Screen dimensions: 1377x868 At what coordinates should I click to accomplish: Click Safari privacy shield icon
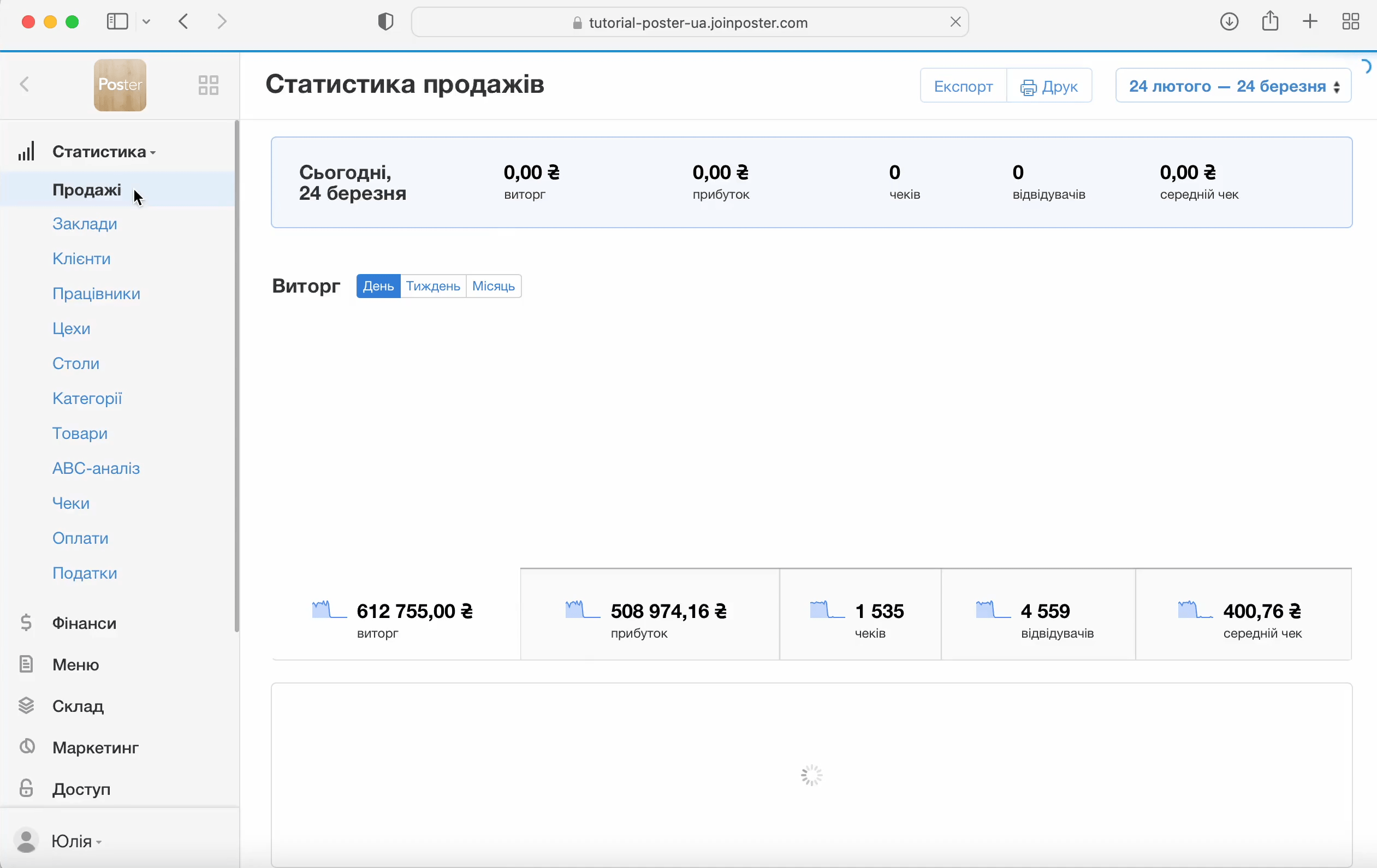(386, 22)
